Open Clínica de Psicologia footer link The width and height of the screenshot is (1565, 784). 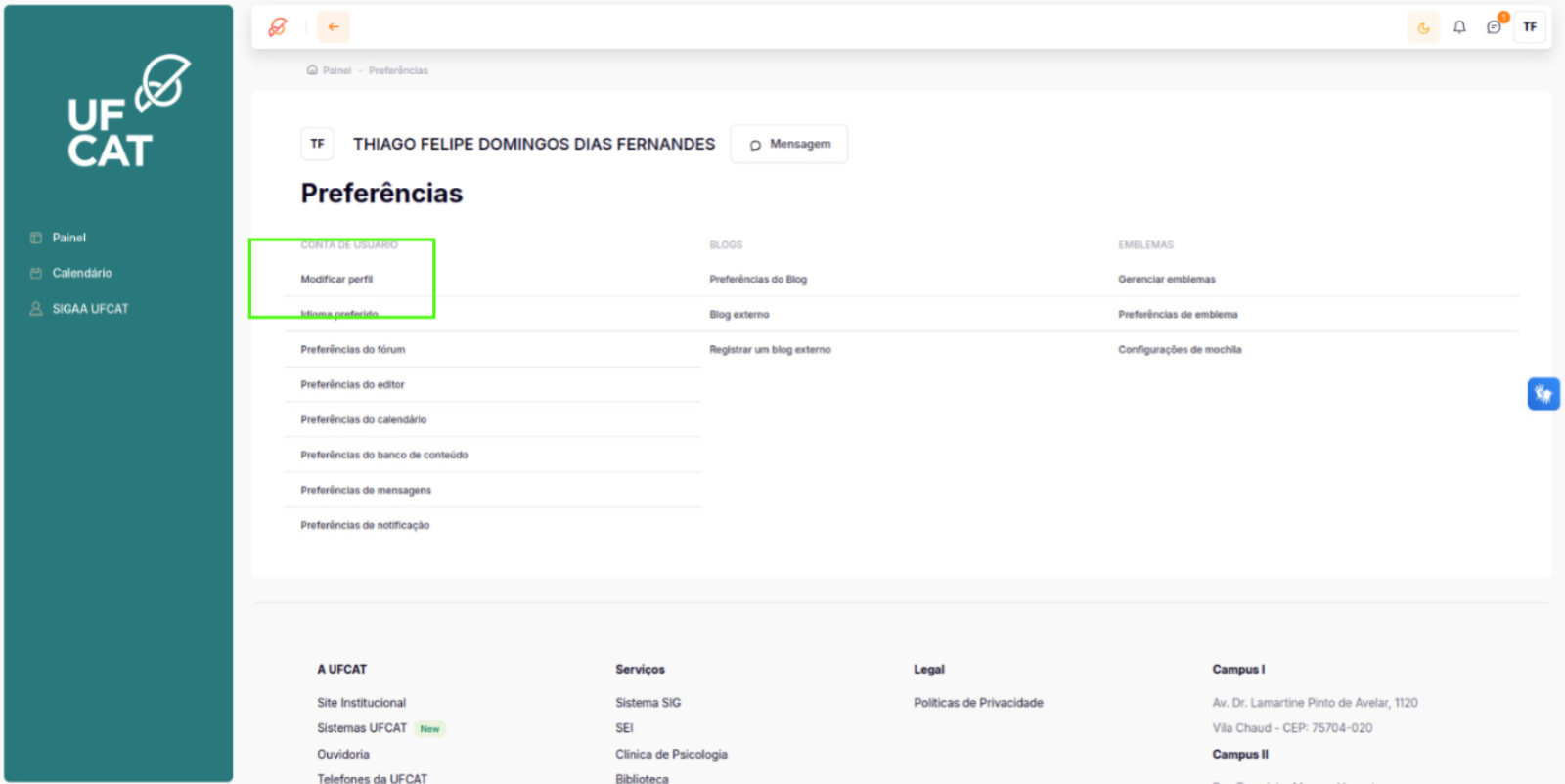coord(671,755)
